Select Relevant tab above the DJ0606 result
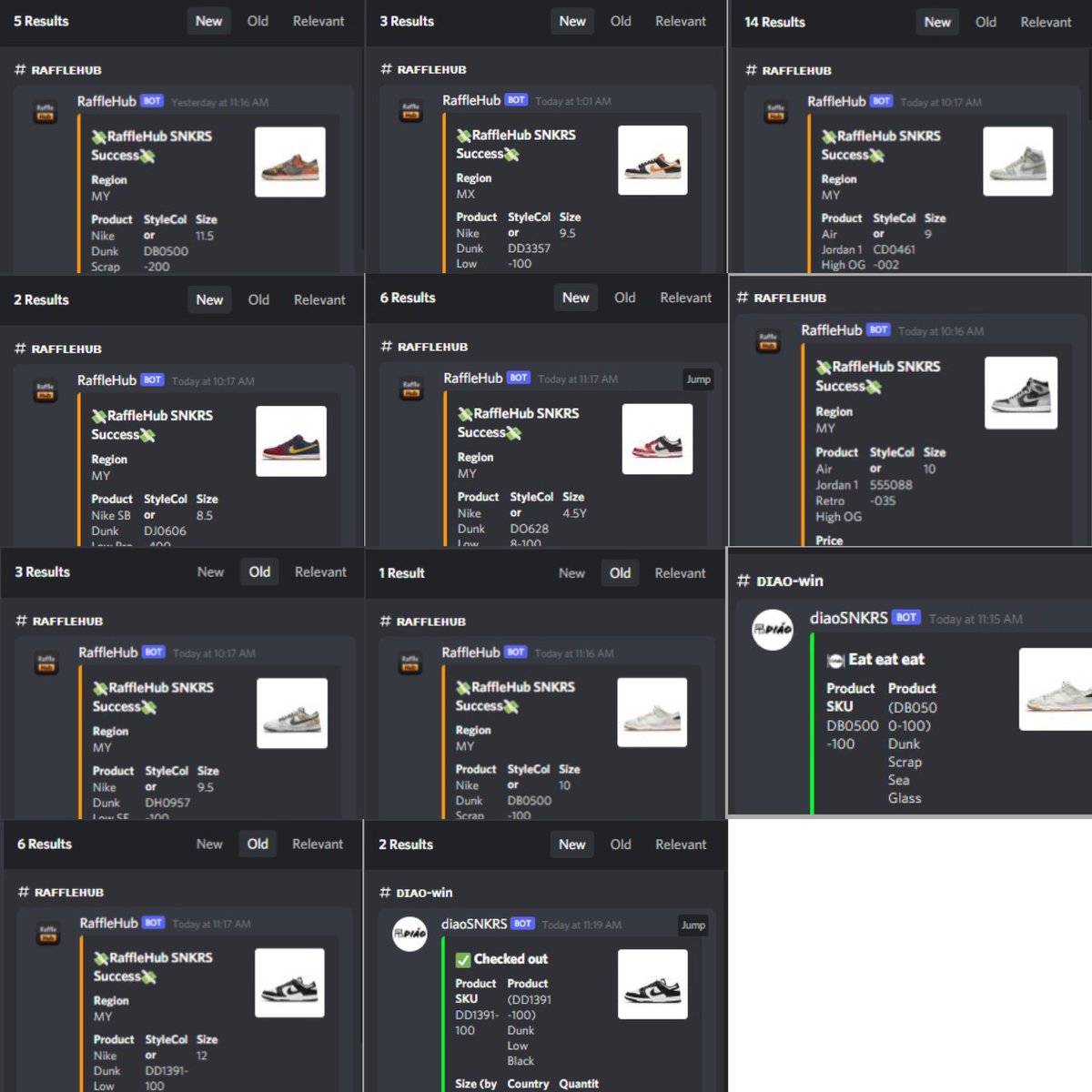The width and height of the screenshot is (1092, 1092). pyautogui.click(x=319, y=299)
